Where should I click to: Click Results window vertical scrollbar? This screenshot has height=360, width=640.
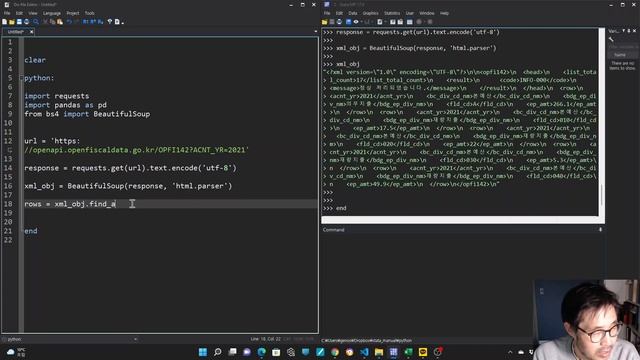coord(602,122)
